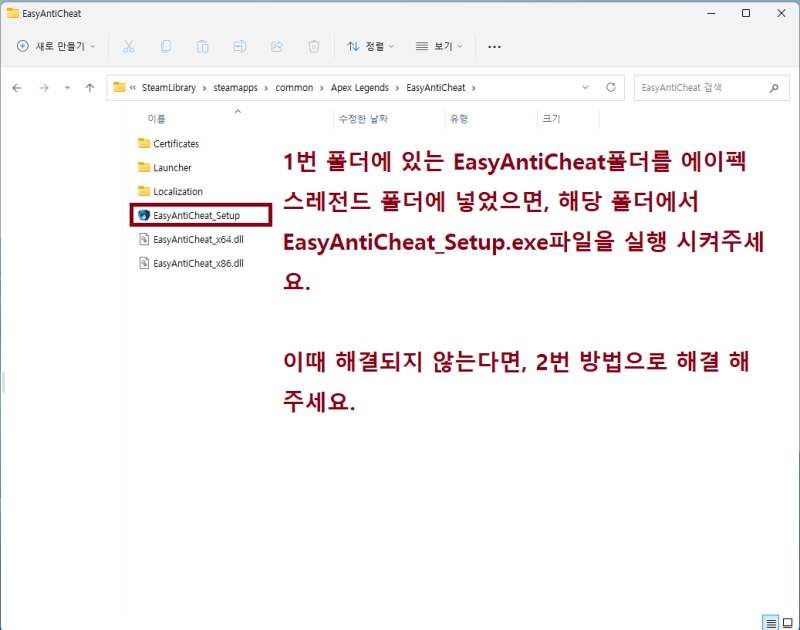This screenshot has height=630, width=800.
Task: Sort by 유형 (Type) column header
Action: [x=459, y=119]
